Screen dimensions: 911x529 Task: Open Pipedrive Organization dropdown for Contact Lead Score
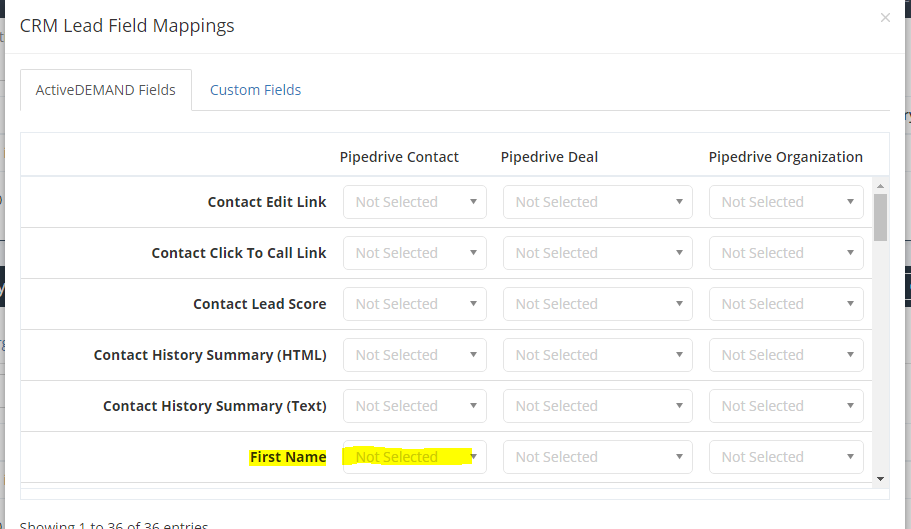click(x=786, y=304)
